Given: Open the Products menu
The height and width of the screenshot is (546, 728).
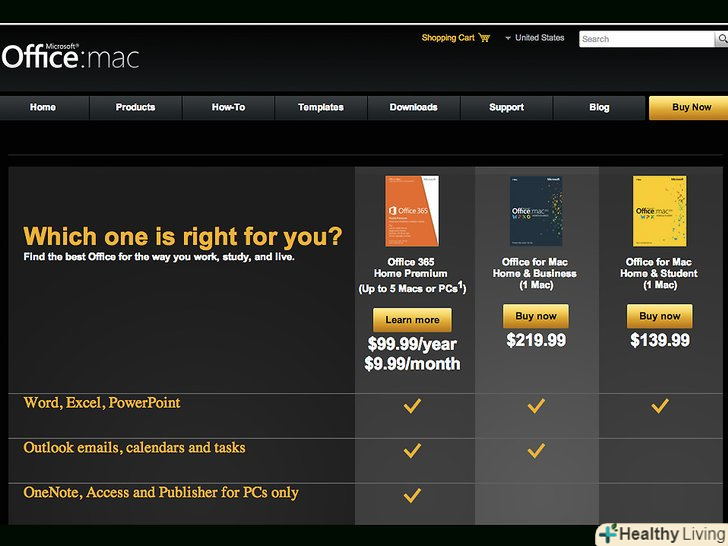Looking at the screenshot, I should pyautogui.click(x=136, y=107).
